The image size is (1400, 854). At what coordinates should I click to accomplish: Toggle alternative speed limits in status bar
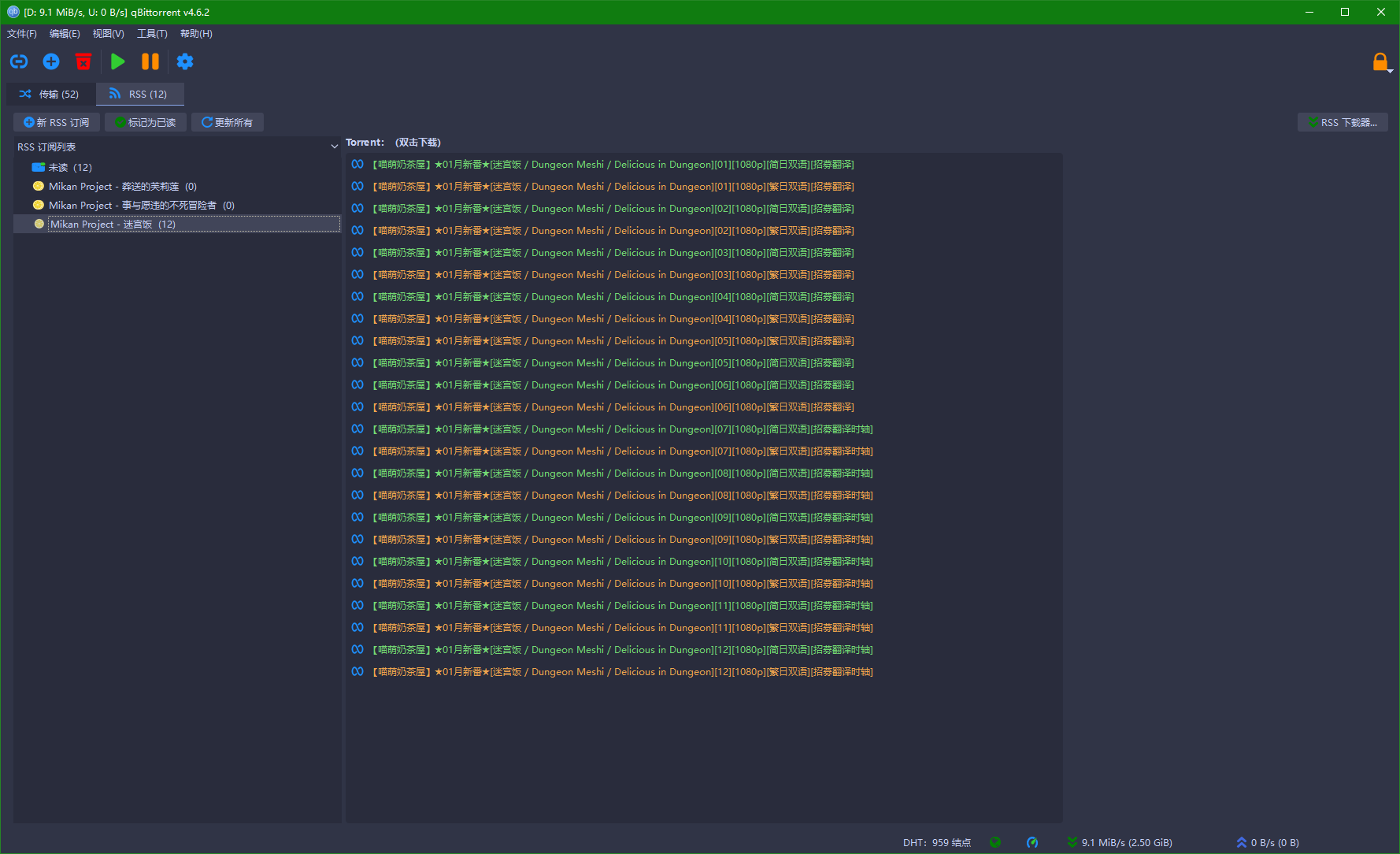coord(1032,842)
